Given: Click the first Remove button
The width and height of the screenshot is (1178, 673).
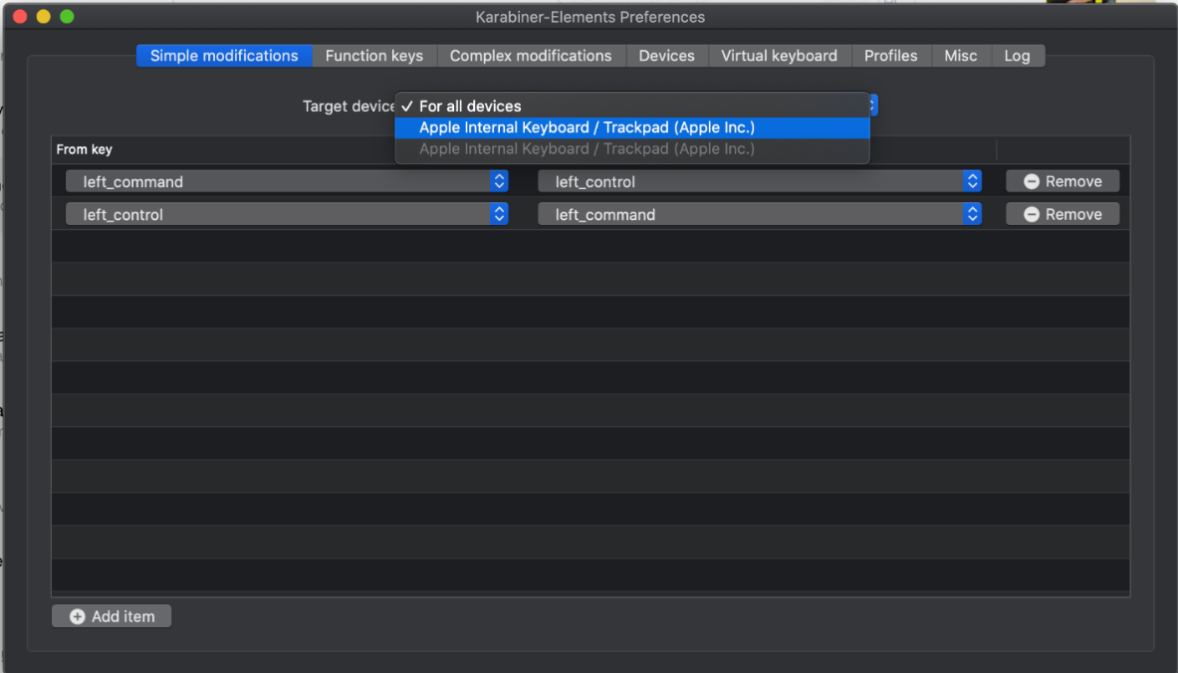Looking at the screenshot, I should 1062,181.
